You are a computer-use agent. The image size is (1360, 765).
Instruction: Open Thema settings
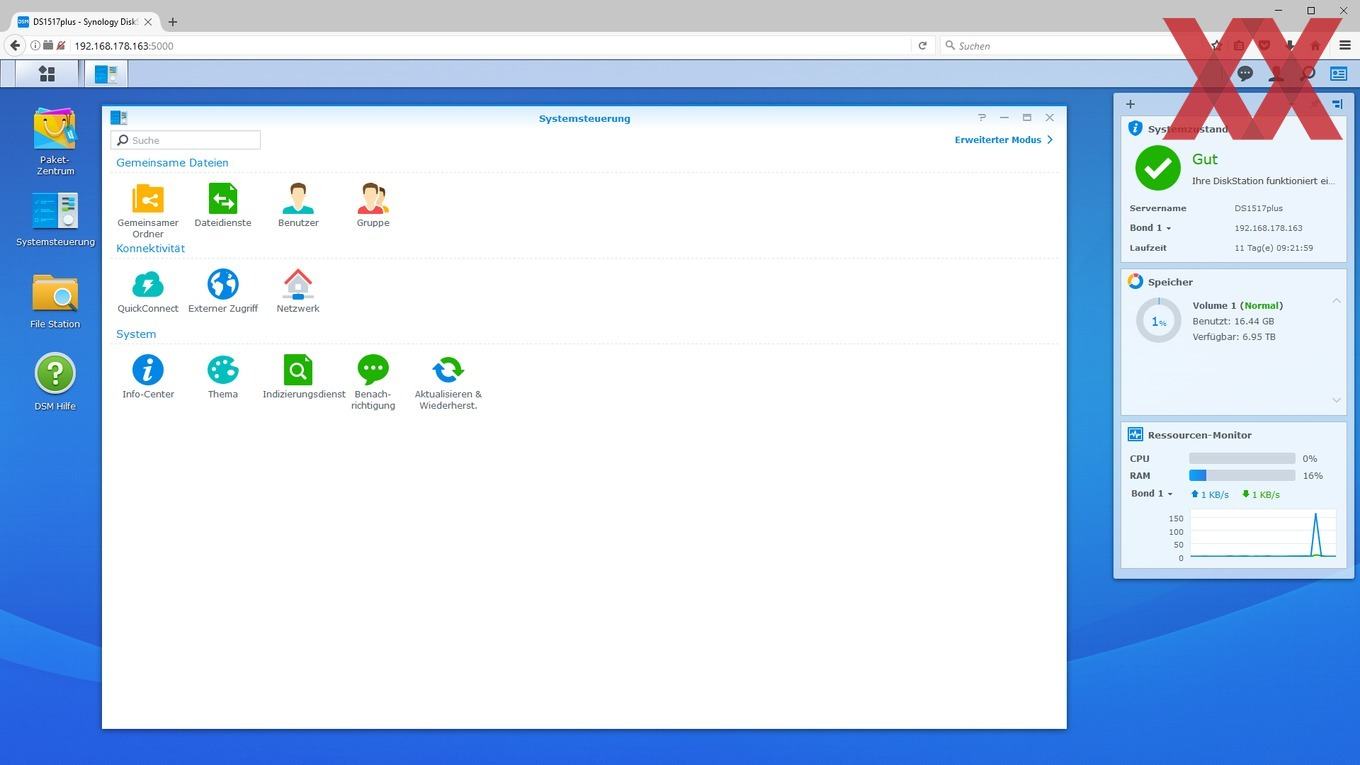pyautogui.click(x=223, y=377)
